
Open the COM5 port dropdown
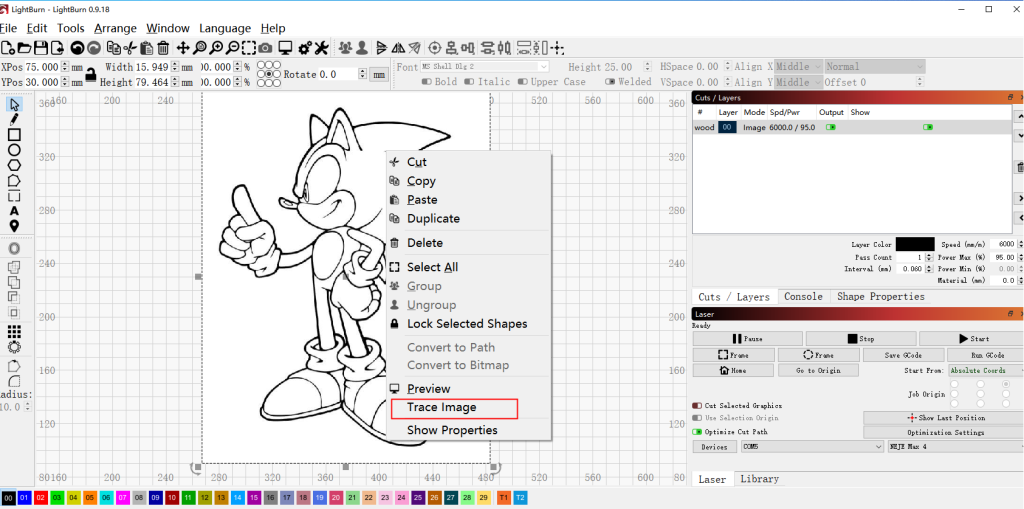(812, 447)
